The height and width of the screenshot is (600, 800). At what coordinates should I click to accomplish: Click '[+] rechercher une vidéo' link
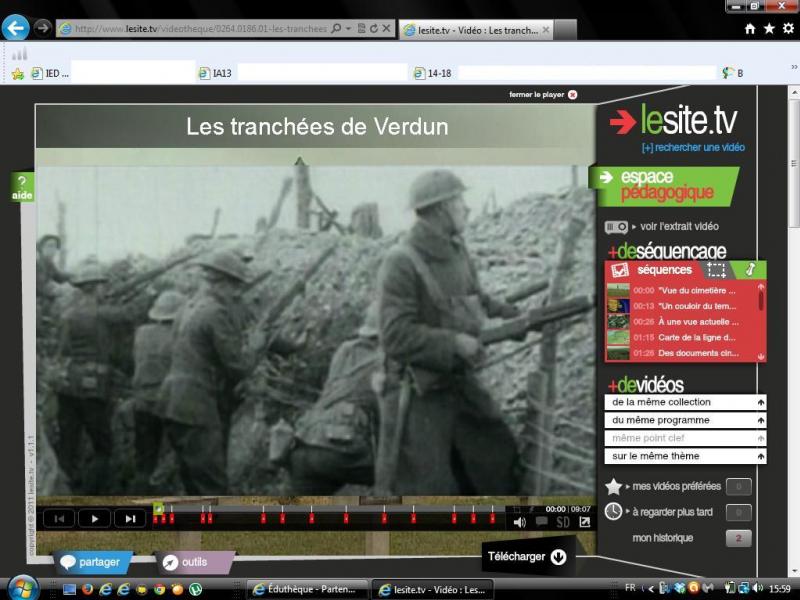point(693,147)
